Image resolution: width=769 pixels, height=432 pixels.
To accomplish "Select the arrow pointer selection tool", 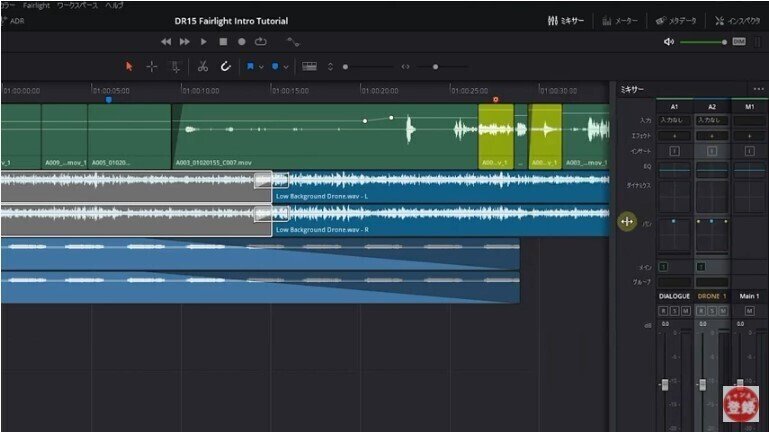I will click(x=128, y=67).
